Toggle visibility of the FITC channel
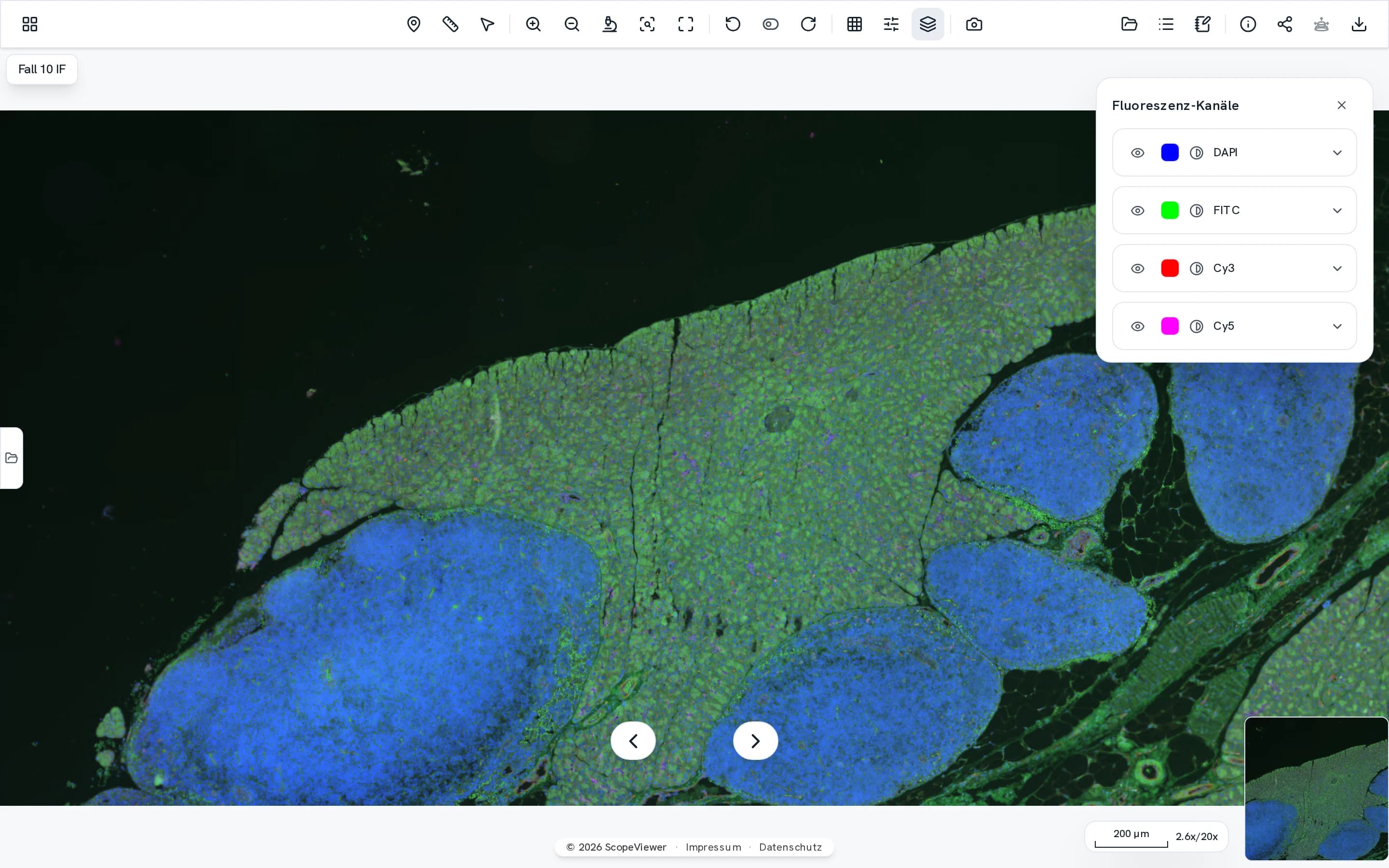The height and width of the screenshot is (868, 1389). (x=1138, y=211)
